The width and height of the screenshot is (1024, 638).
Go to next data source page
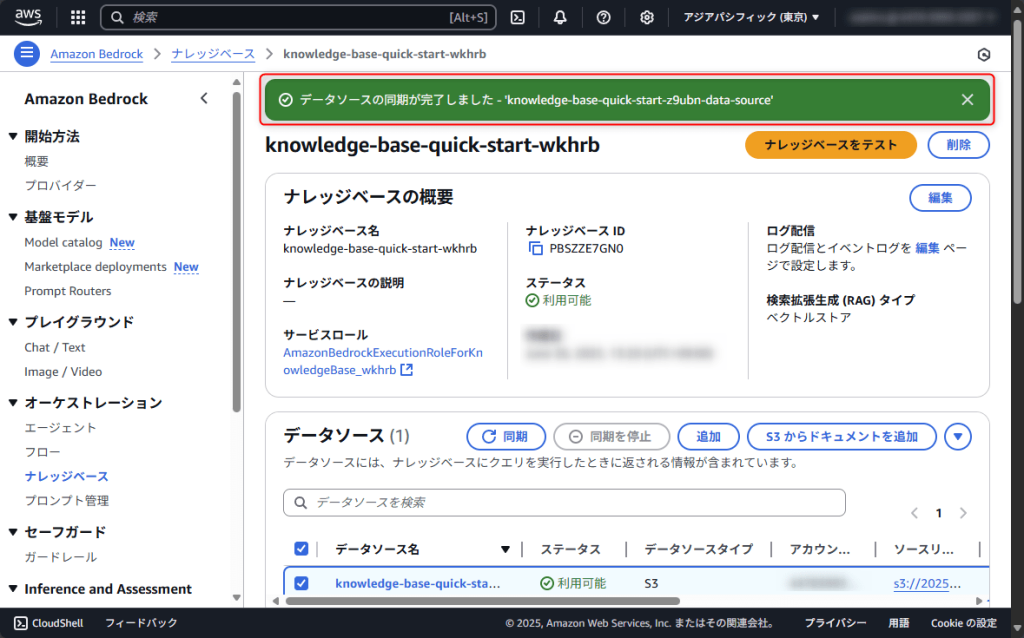point(963,513)
